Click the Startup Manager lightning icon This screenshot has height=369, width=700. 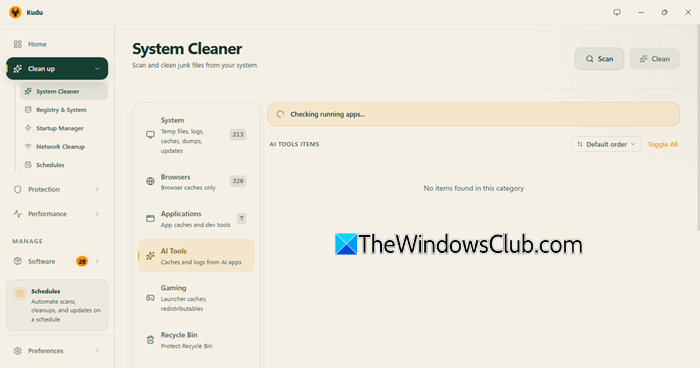pyautogui.click(x=28, y=128)
